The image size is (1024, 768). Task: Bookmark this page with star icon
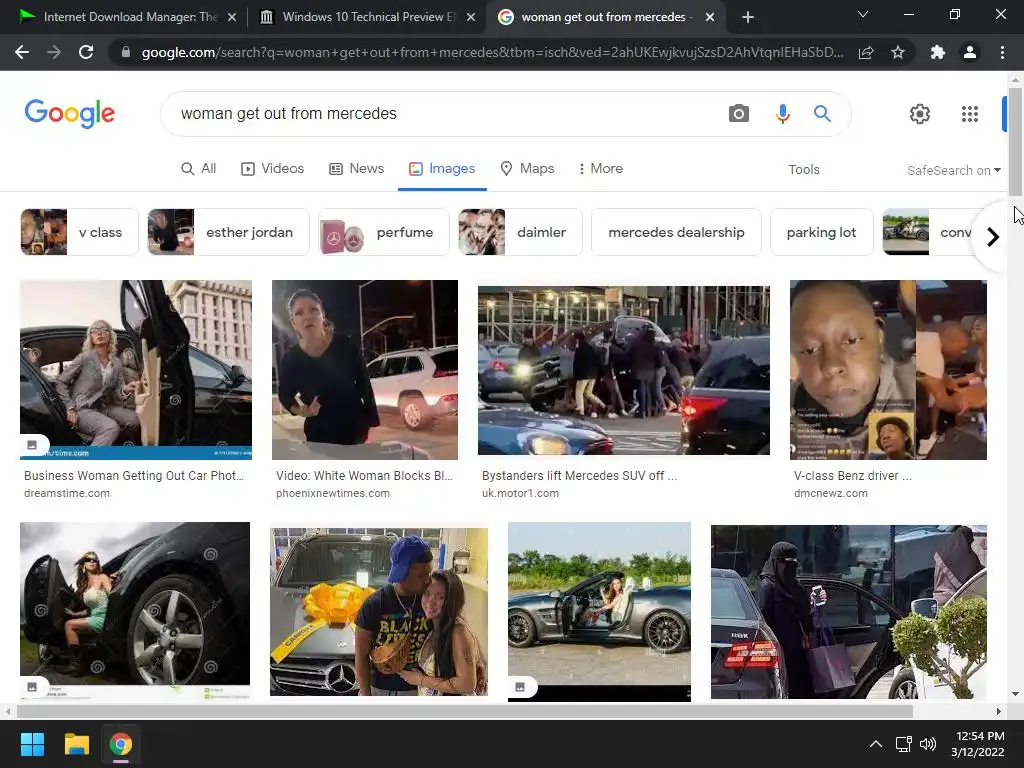(898, 52)
